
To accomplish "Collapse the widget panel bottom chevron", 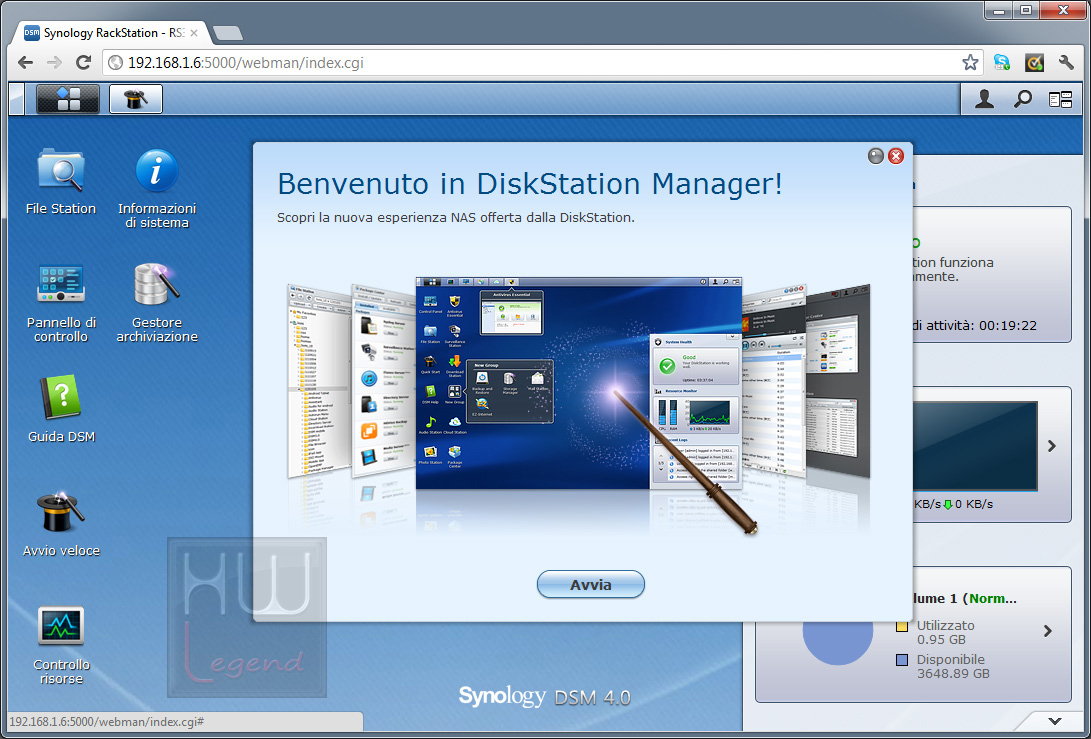I will coord(1055,721).
